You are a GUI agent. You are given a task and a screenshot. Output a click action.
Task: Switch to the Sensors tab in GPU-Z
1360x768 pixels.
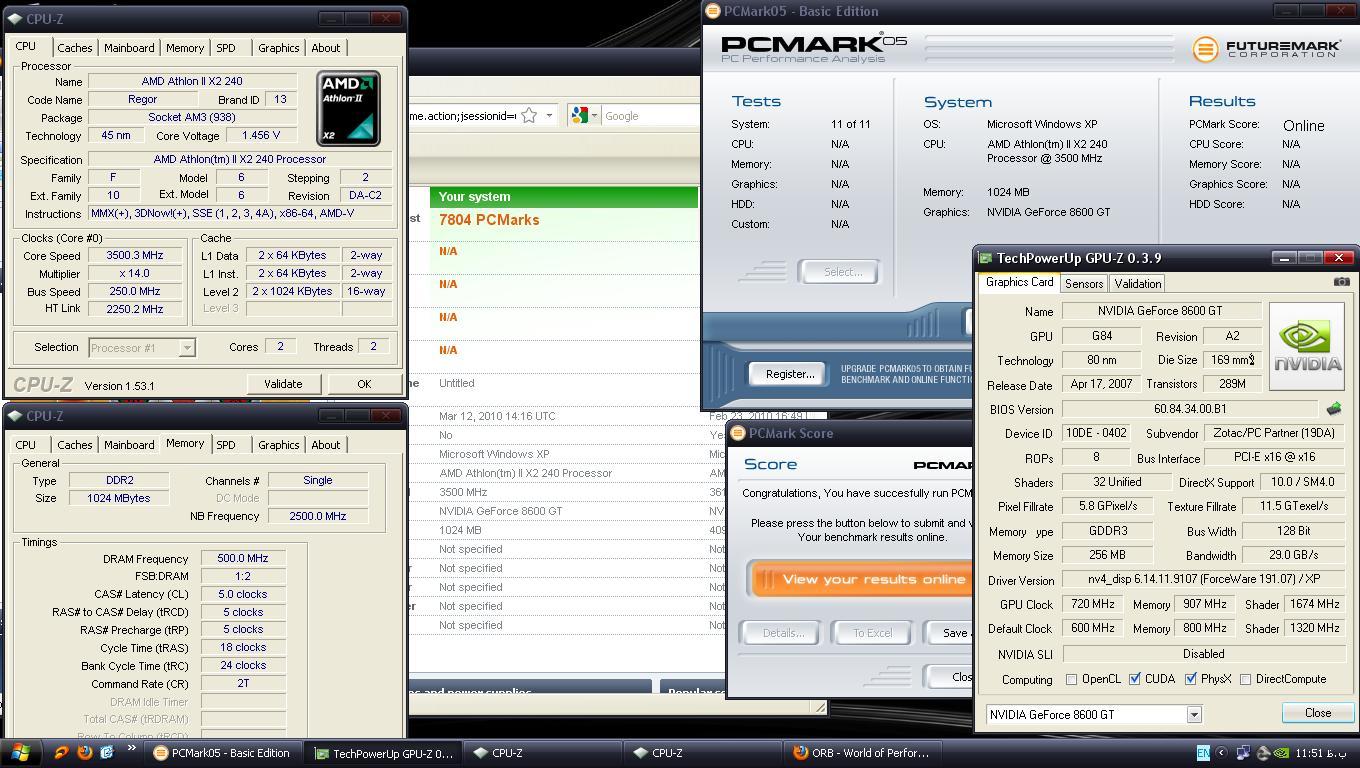coord(1084,284)
